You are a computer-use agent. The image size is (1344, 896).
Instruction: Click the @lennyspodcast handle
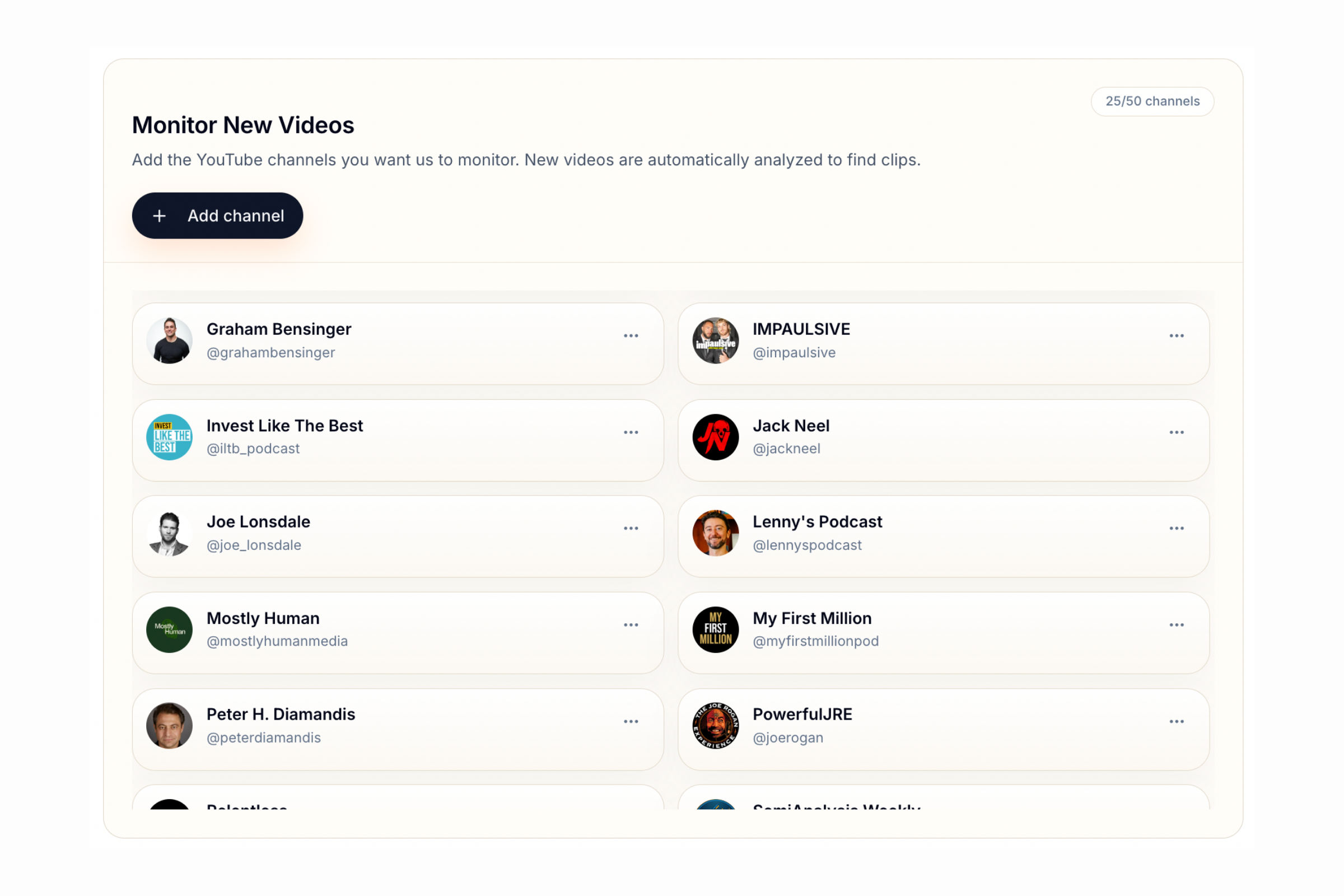807,545
